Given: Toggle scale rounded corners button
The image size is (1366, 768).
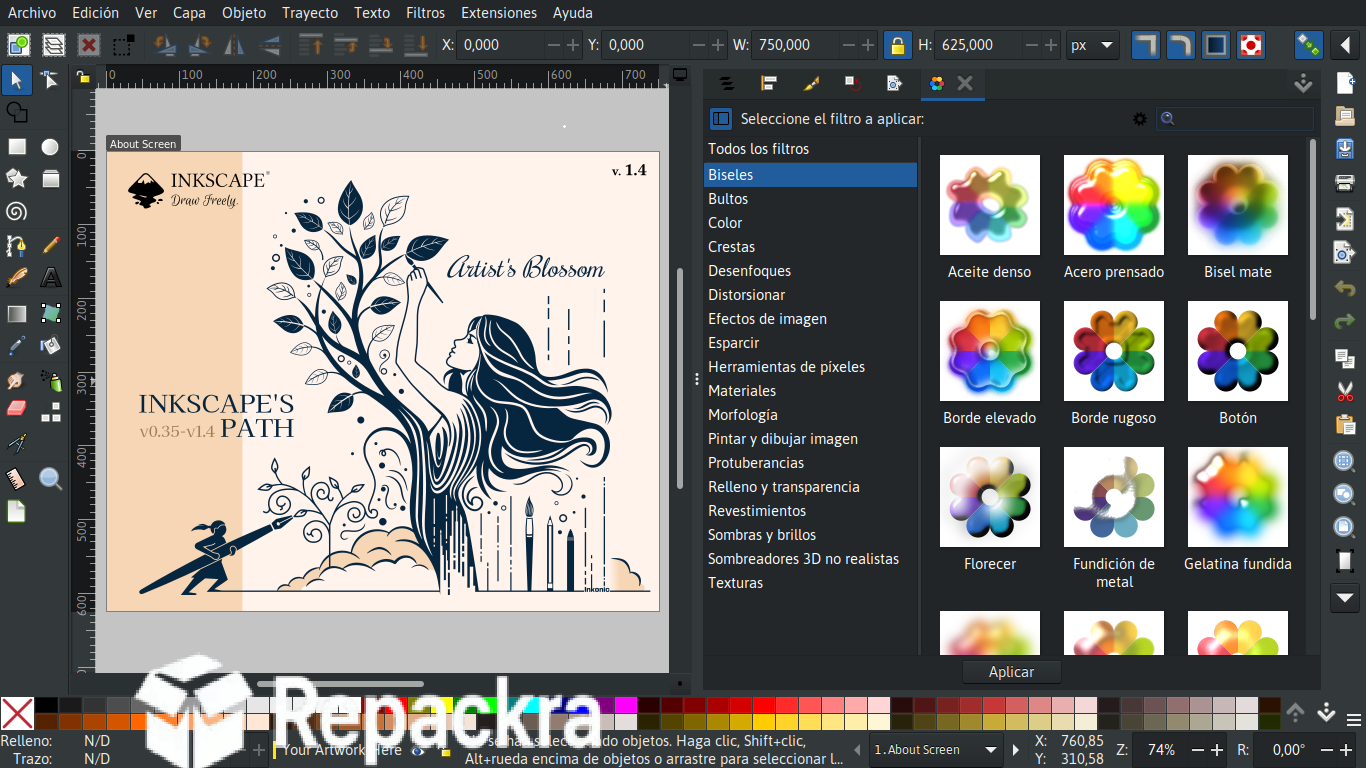Looking at the screenshot, I should pyautogui.click(x=1181, y=45).
